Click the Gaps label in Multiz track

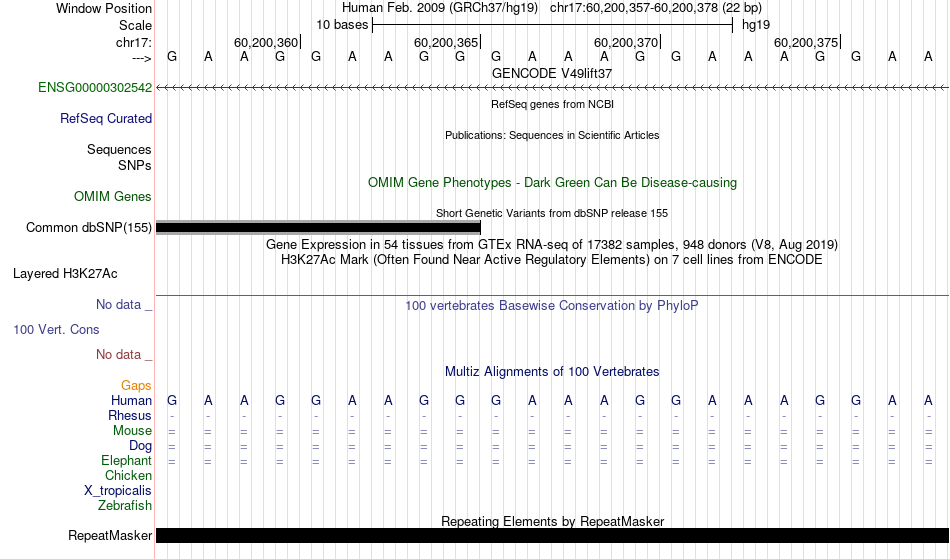136,386
